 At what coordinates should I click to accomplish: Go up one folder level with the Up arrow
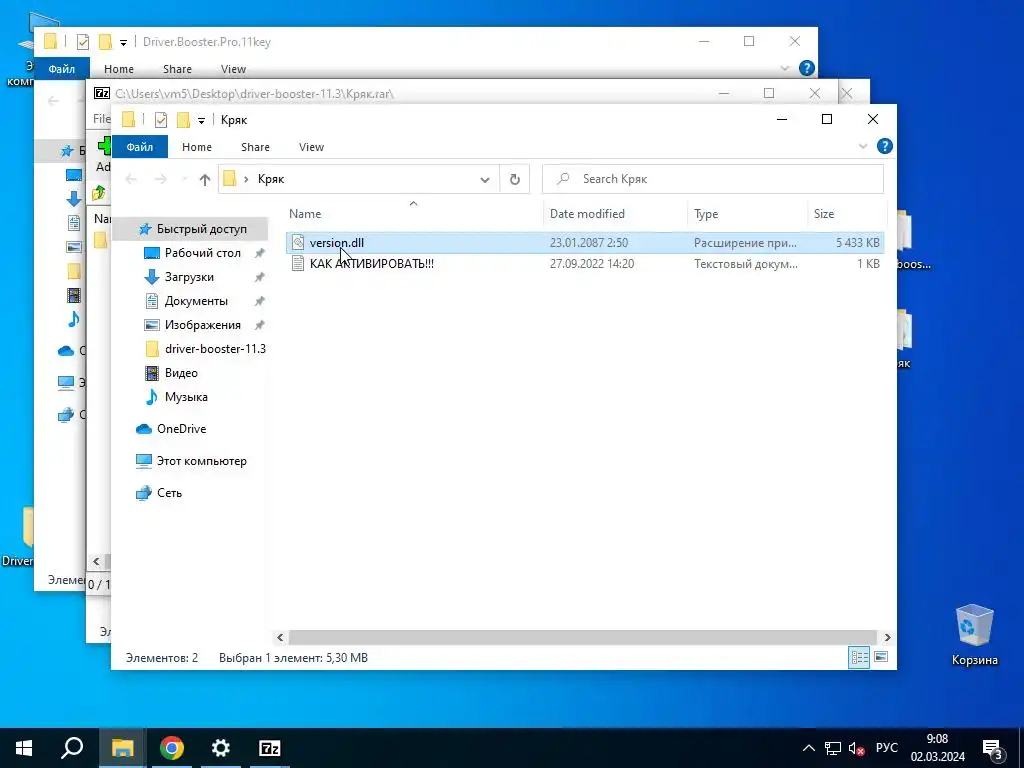tap(205, 180)
